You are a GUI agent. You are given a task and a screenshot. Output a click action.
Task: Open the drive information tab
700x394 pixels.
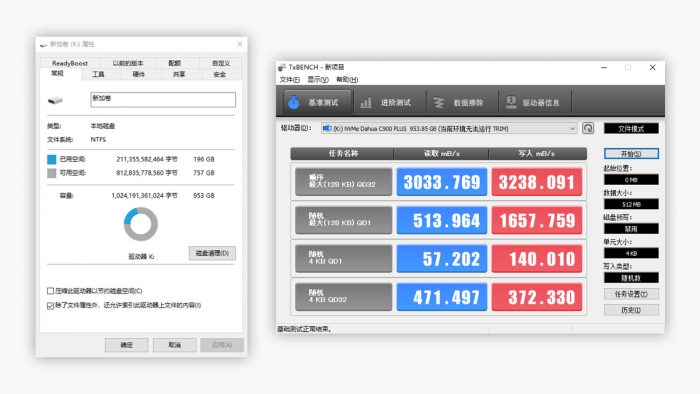(x=534, y=102)
